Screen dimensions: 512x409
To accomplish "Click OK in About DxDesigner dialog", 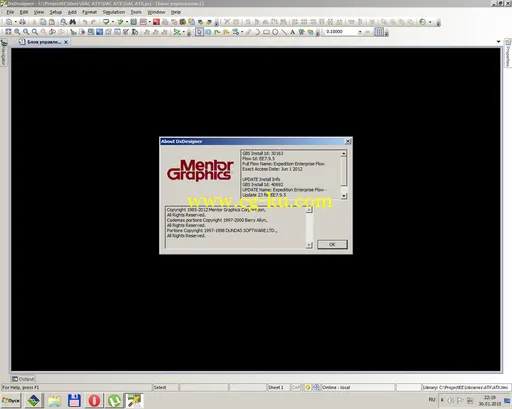I will (332, 244).
